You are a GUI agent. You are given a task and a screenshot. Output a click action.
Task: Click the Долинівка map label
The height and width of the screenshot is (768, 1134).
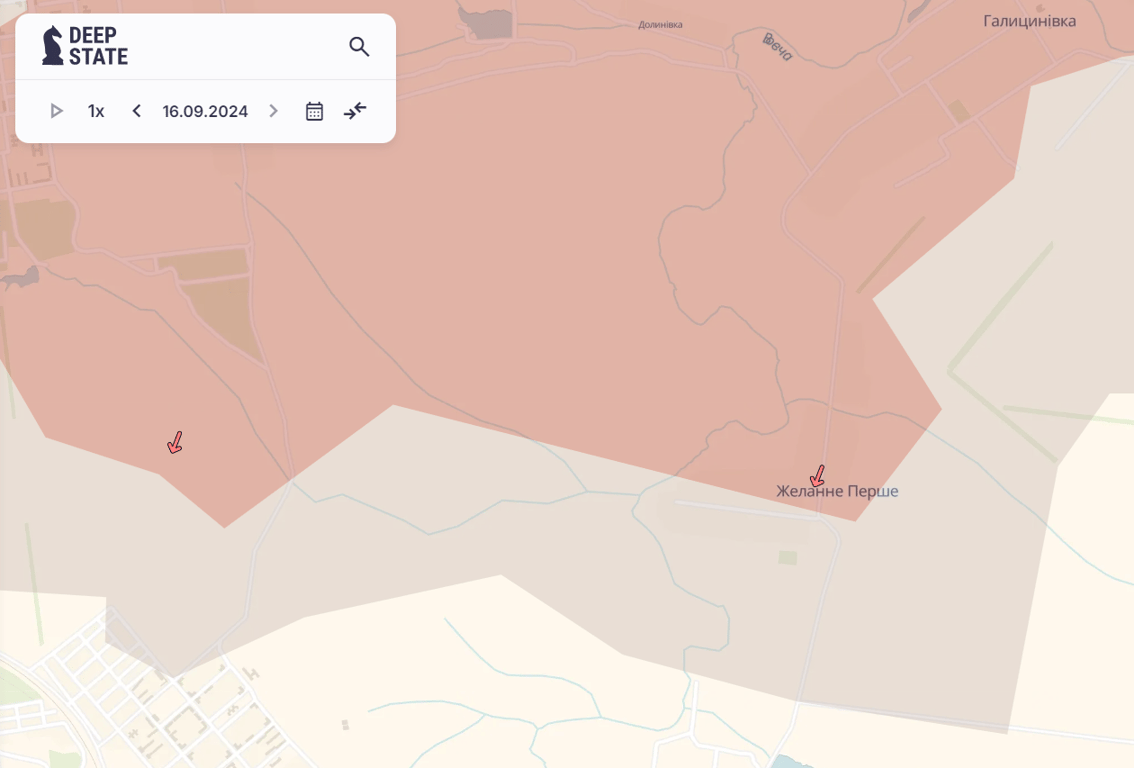660,25
